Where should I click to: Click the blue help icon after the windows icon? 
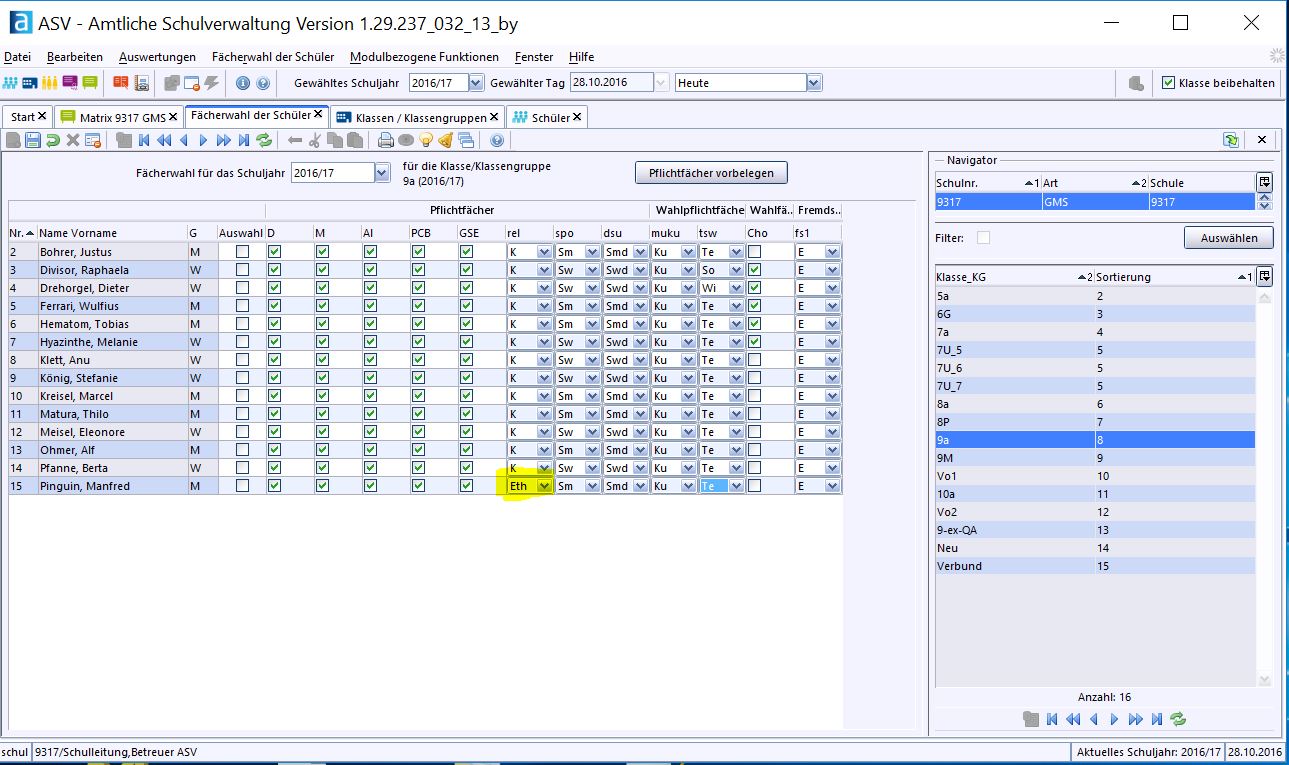pyautogui.click(x=497, y=141)
